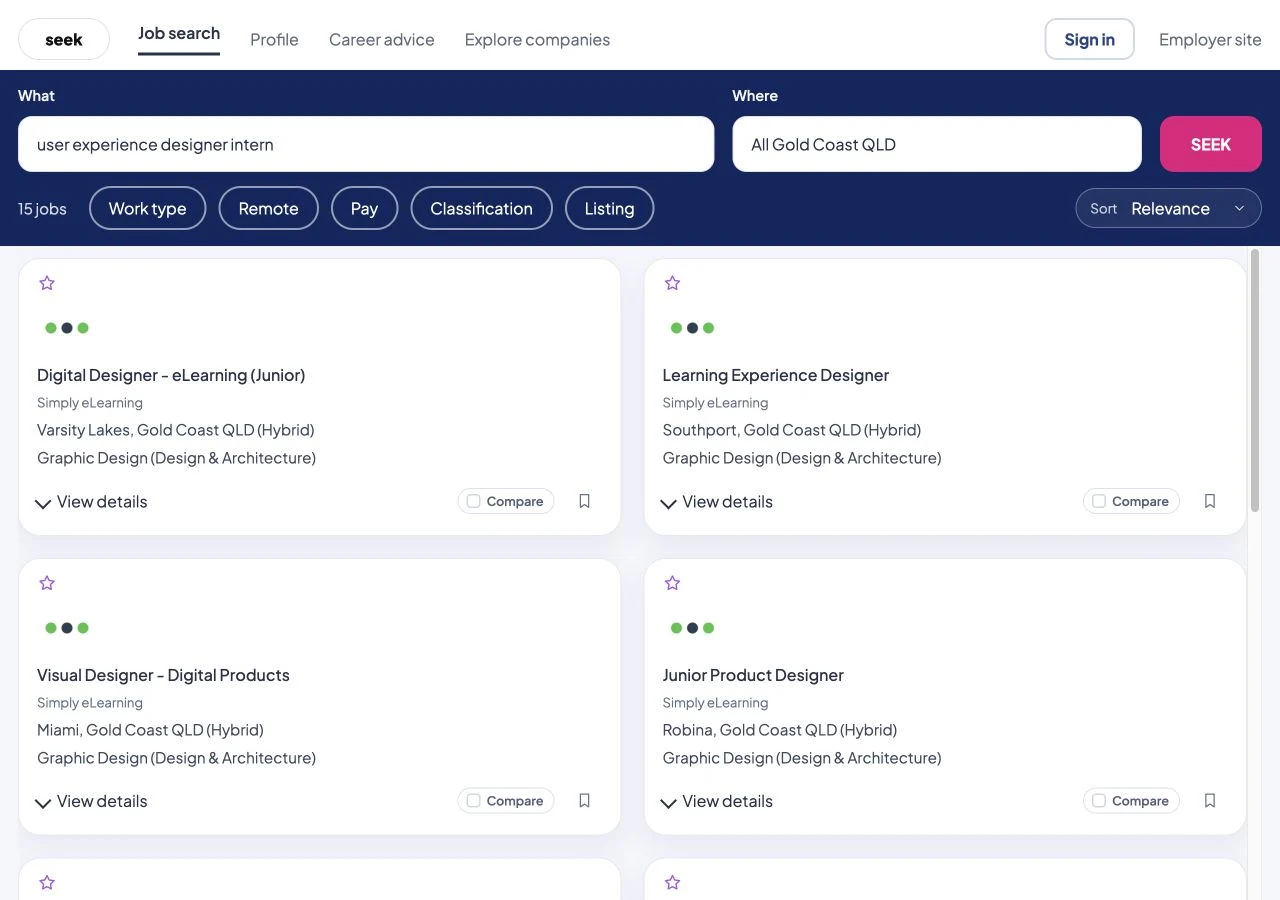This screenshot has width=1280, height=900.
Task: Bookmark the Digital Designer - eLearning (Junior) job
Action: tap(585, 501)
